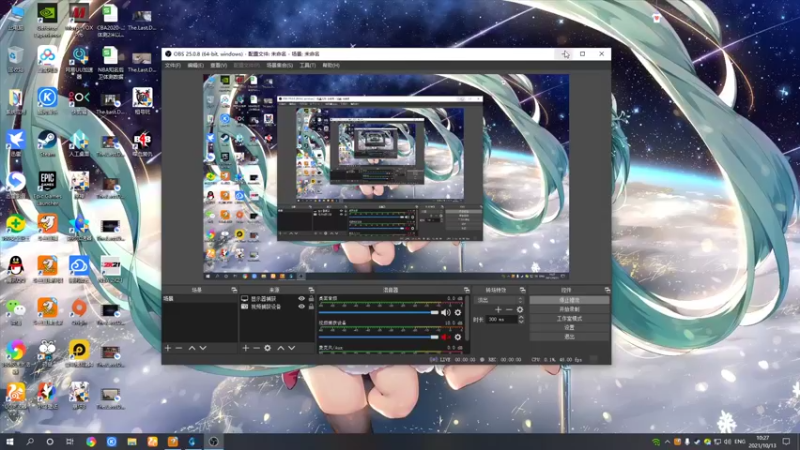
Task: Open the Epic Games Launcher desktop icon
Action: tap(47, 188)
